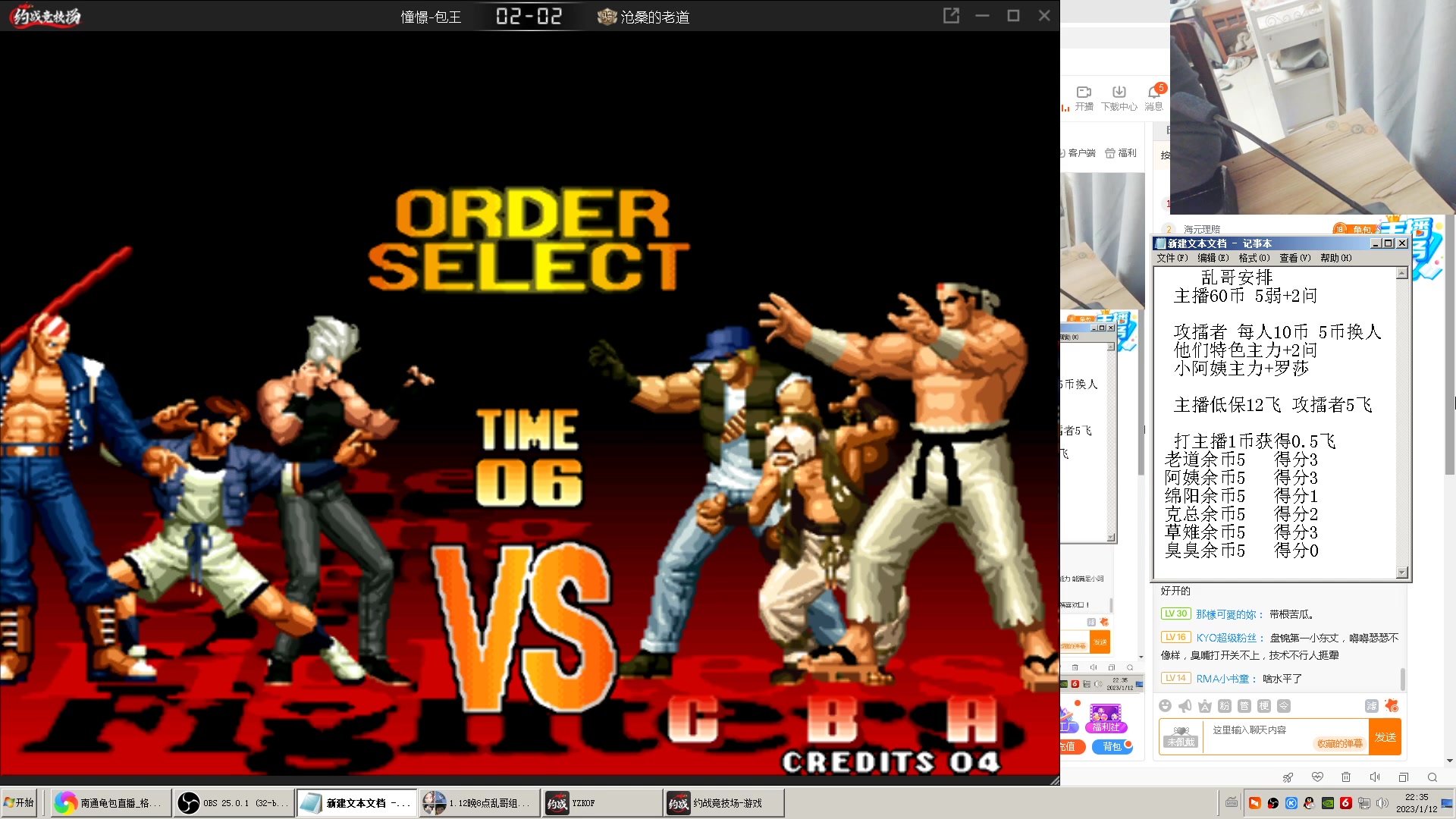
Task: Open the 消息 notifications bell
Action: pyautogui.click(x=1154, y=98)
